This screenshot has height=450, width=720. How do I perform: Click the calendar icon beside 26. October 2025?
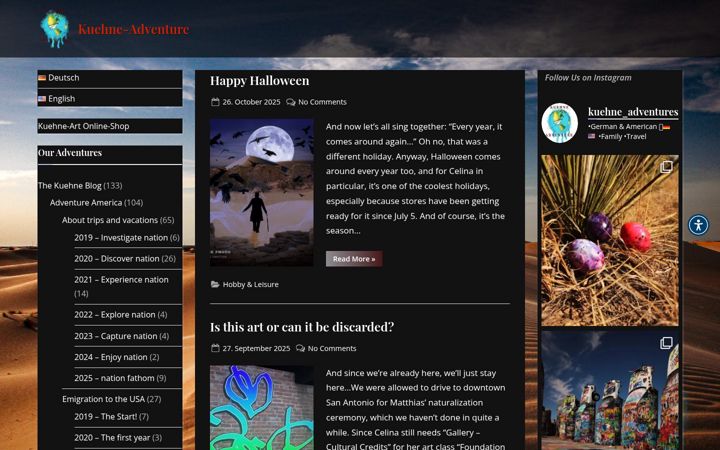(x=215, y=102)
